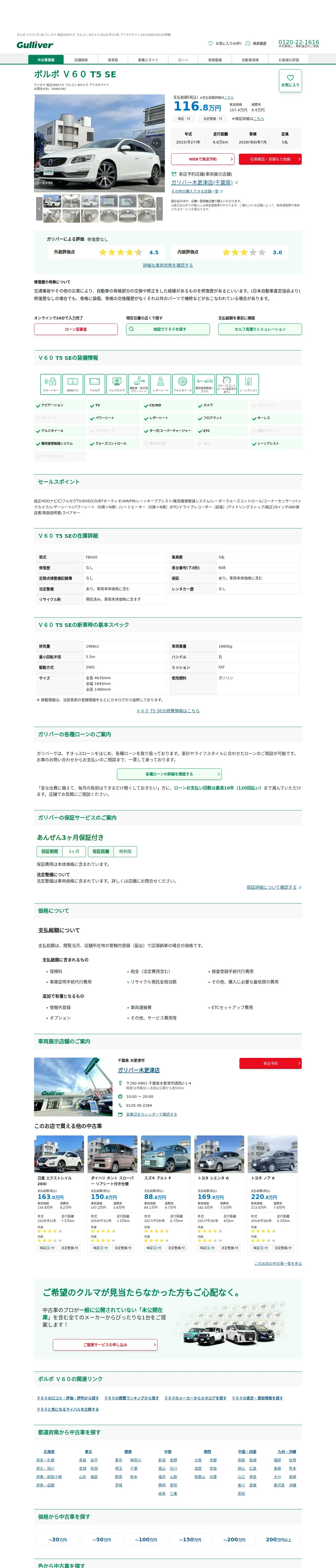The height and width of the screenshot is (1568, 336).
Task: Click the TV equipment check item
Action: (114, 405)
